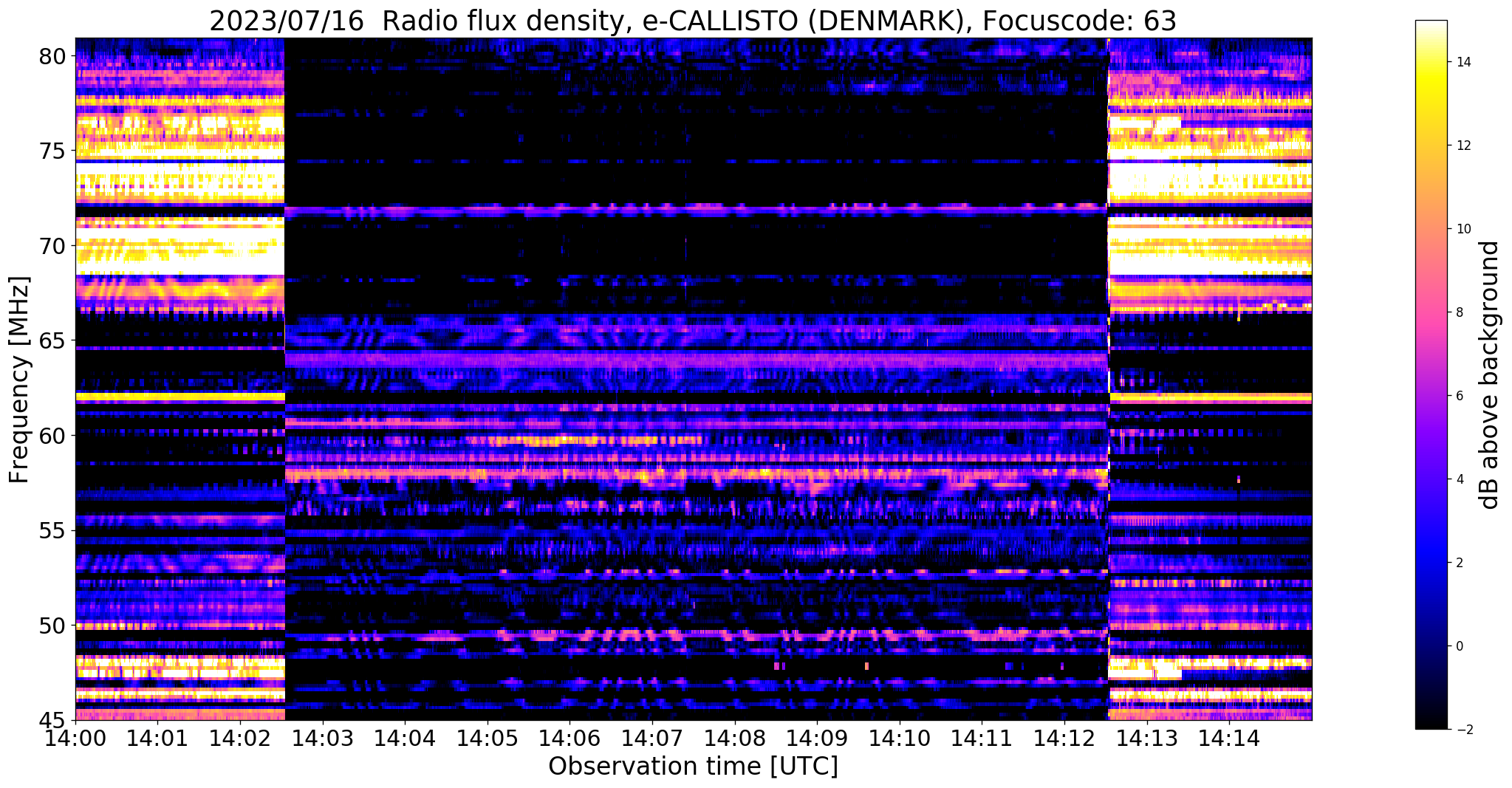Viewport: 1512px width, 788px height.
Task: Click the 70 MHz frequency tick label
Action: (52, 246)
